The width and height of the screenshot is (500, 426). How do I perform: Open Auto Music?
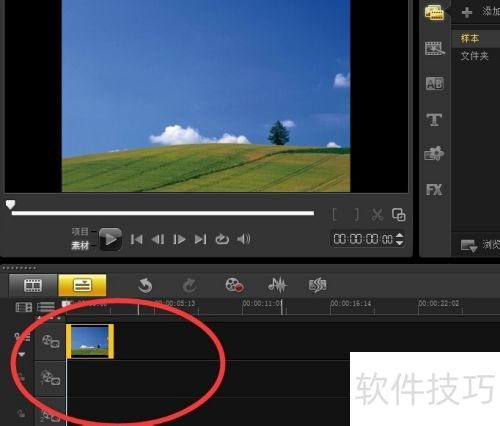(317, 285)
